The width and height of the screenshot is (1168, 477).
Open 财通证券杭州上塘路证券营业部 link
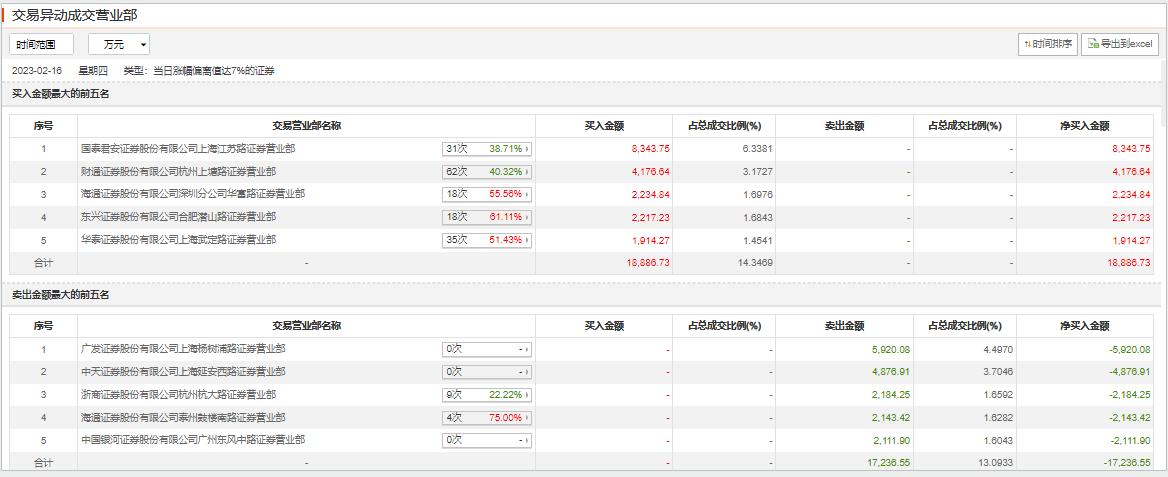pyautogui.click(x=178, y=172)
